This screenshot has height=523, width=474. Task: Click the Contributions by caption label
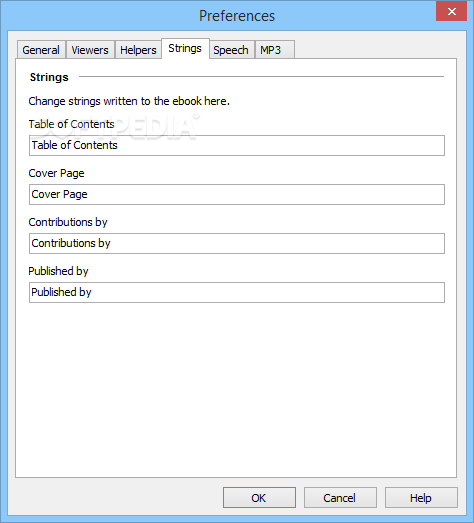(68, 222)
